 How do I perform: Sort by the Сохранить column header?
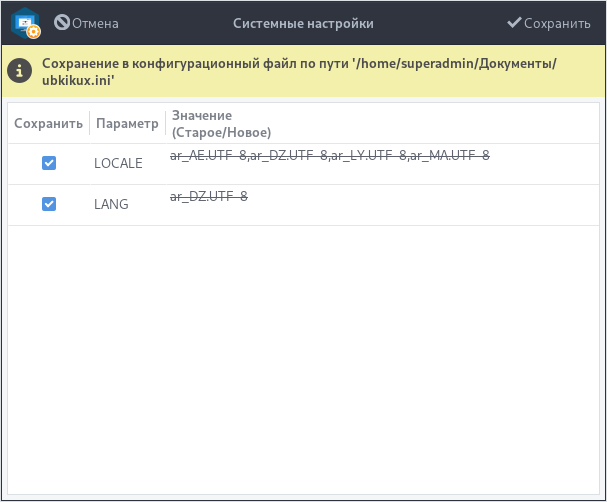point(48,124)
